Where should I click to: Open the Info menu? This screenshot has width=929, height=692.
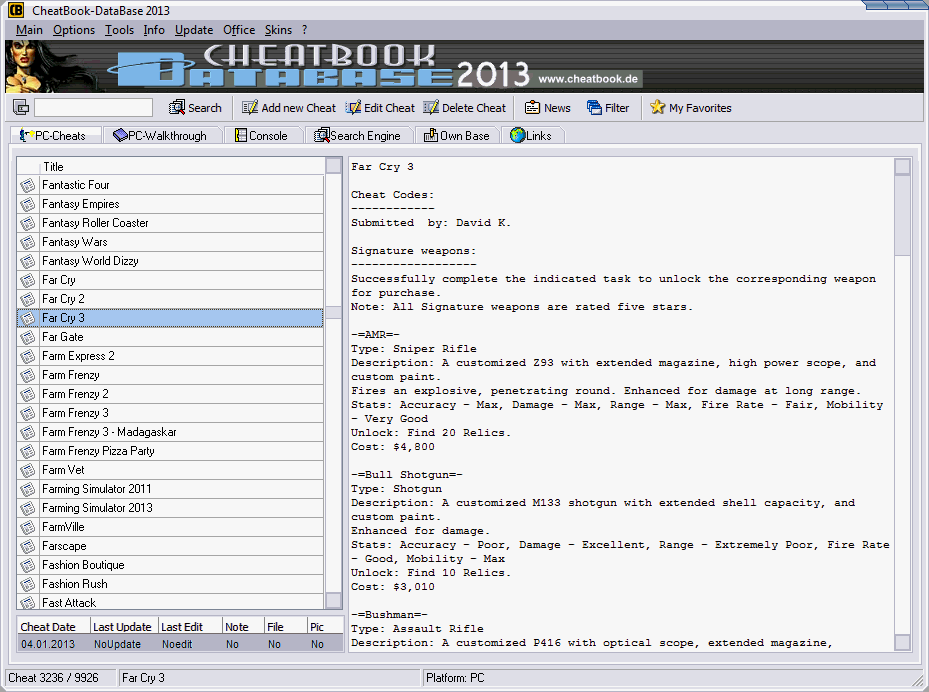154,30
